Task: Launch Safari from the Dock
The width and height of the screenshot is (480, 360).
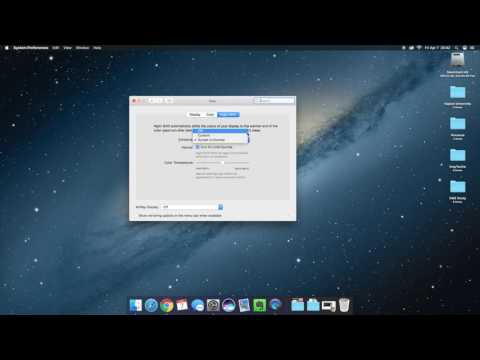Action: tap(151, 305)
